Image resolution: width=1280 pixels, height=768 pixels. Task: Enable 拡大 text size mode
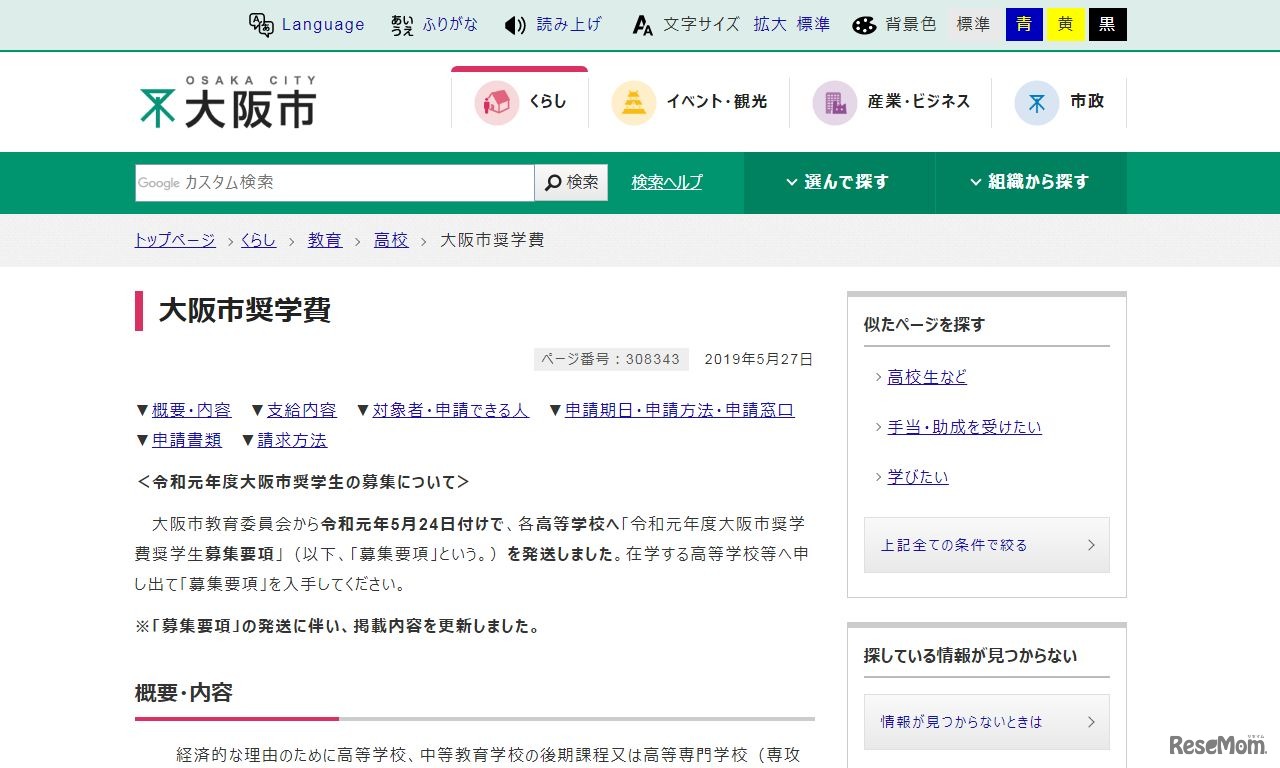point(768,24)
